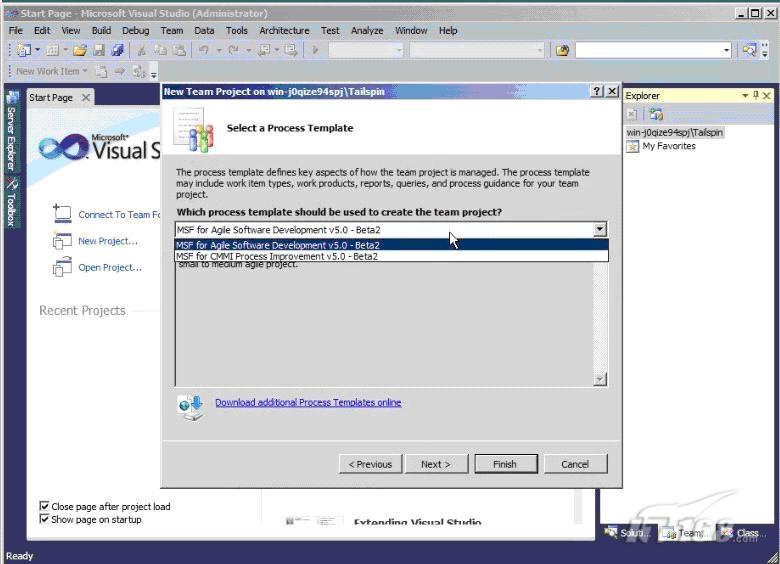Toggle Close page after project load checkbox
Screen dimensions: 780x564
[44, 506]
